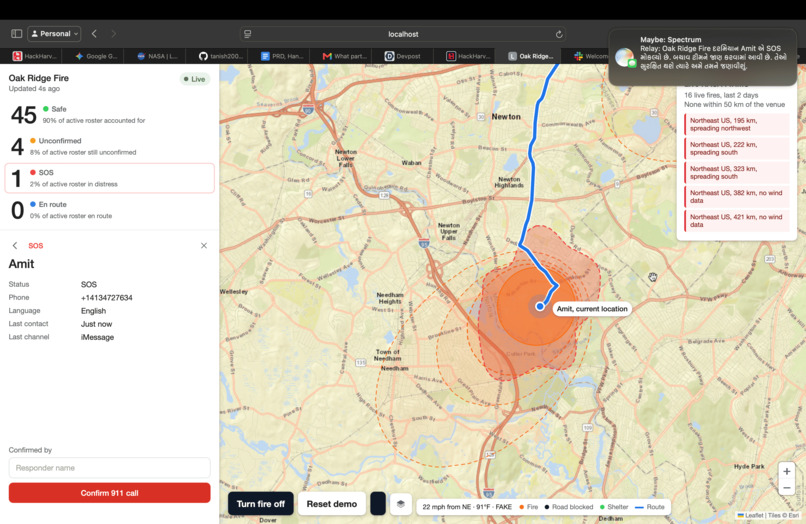Click the Last contact value Just now

[x=96, y=324]
